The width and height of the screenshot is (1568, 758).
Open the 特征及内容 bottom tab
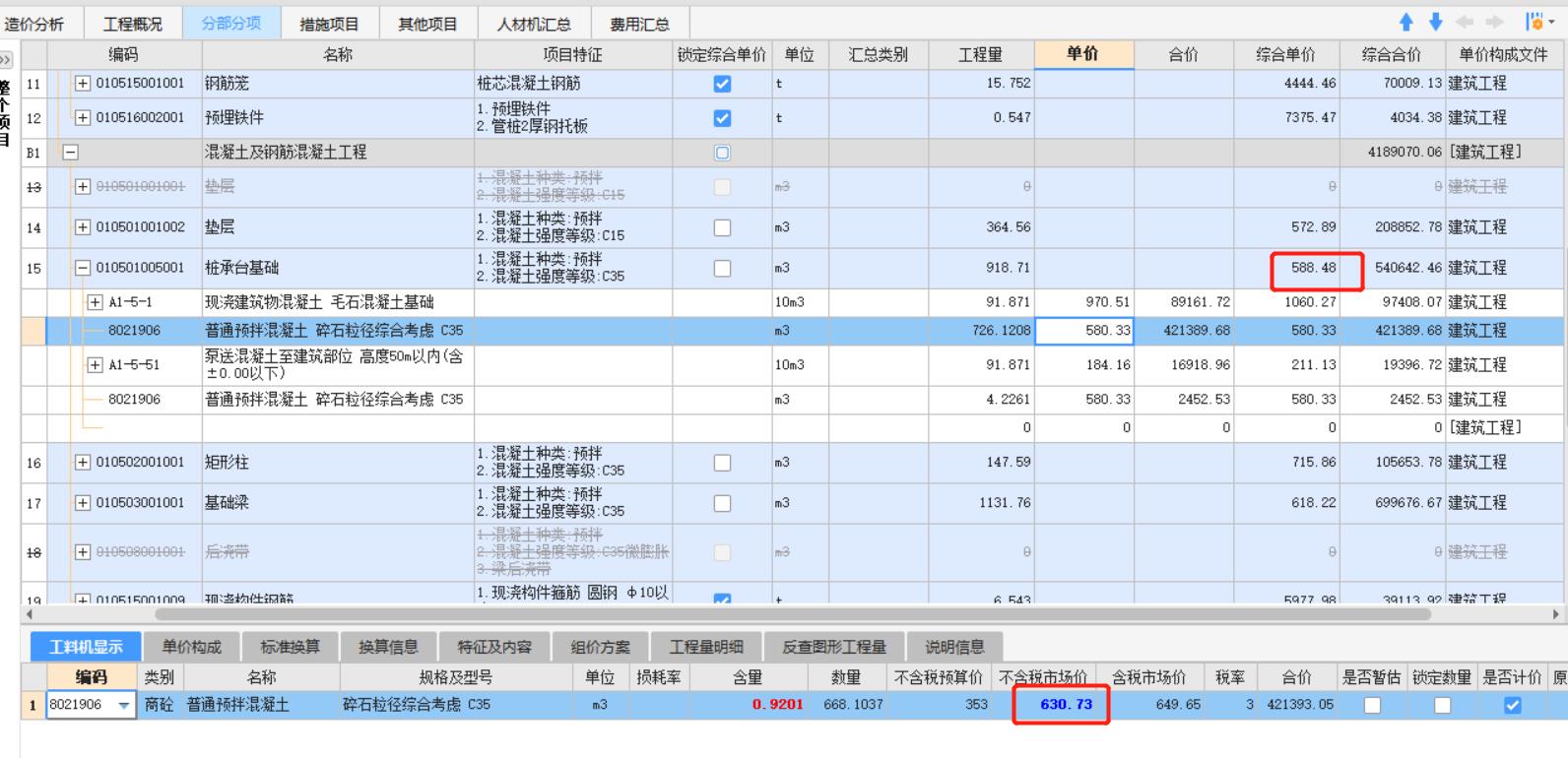494,647
